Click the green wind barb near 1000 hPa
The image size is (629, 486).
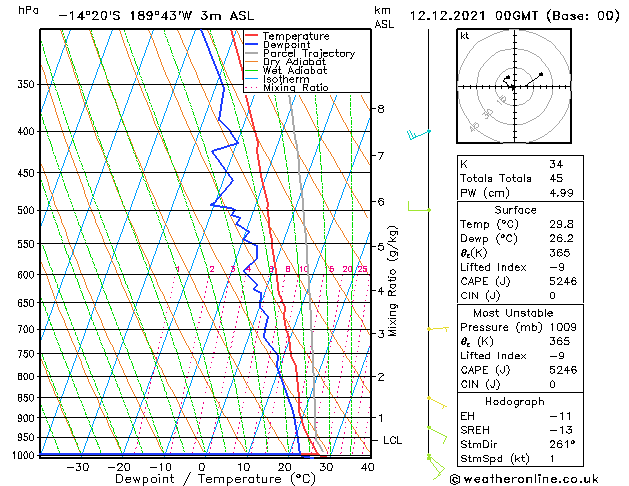[x=436, y=467]
